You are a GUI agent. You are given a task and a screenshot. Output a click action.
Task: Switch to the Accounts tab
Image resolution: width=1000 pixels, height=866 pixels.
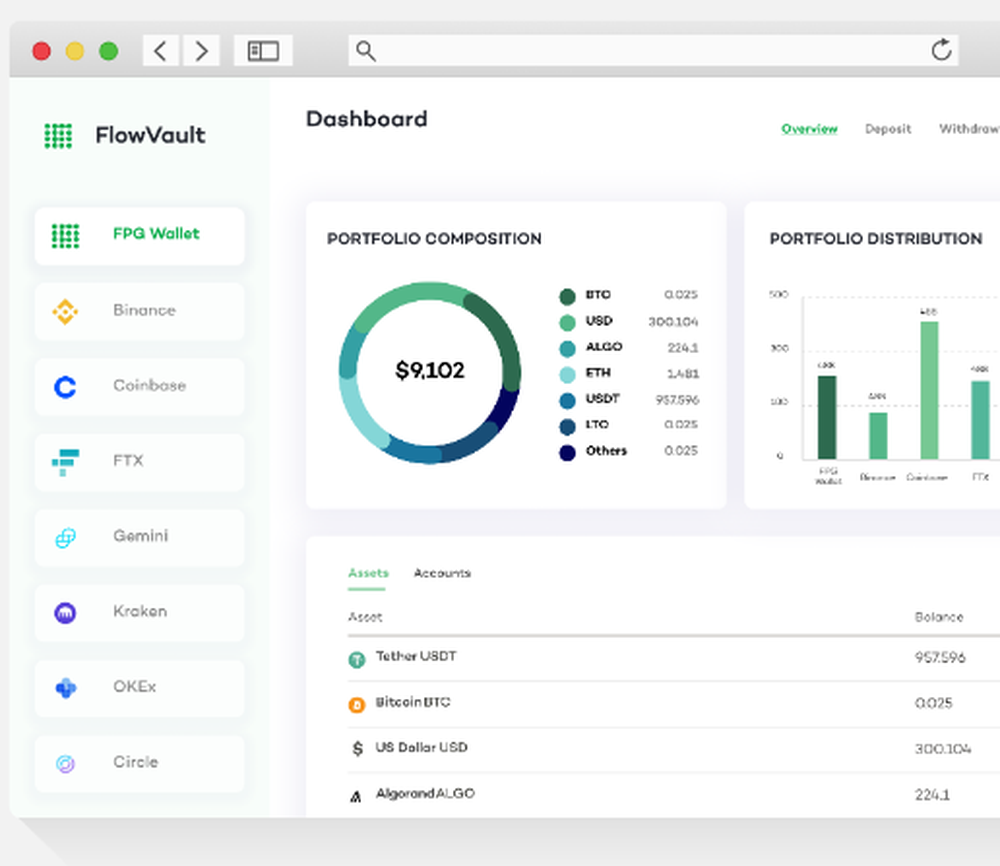(x=442, y=573)
